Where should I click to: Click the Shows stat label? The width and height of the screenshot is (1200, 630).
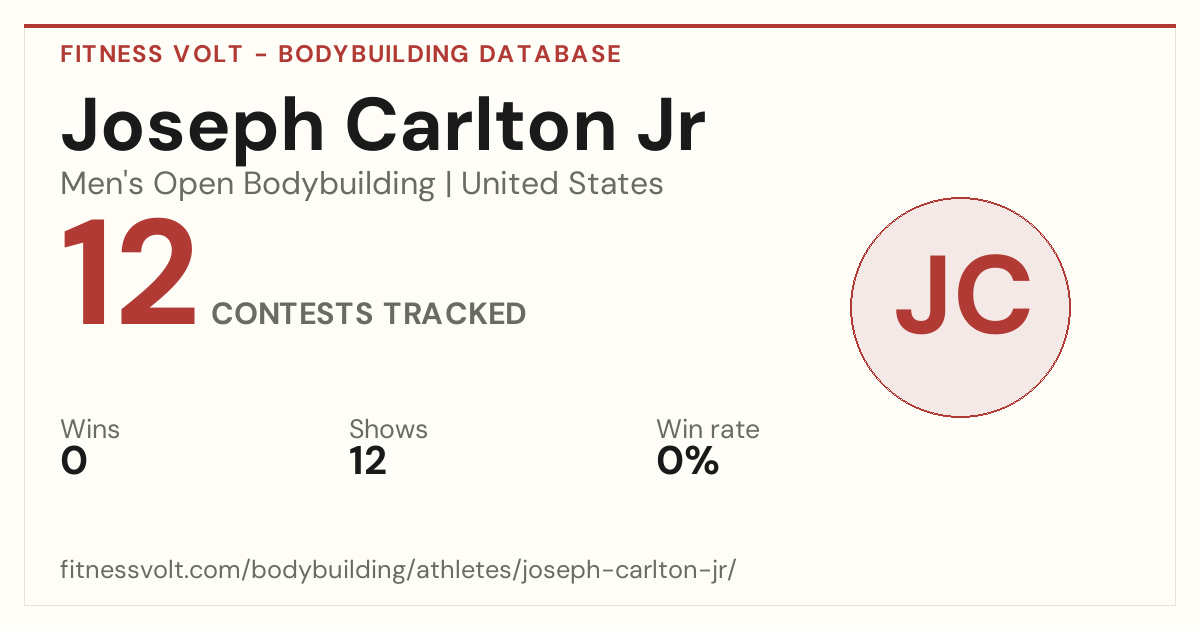coord(388,430)
